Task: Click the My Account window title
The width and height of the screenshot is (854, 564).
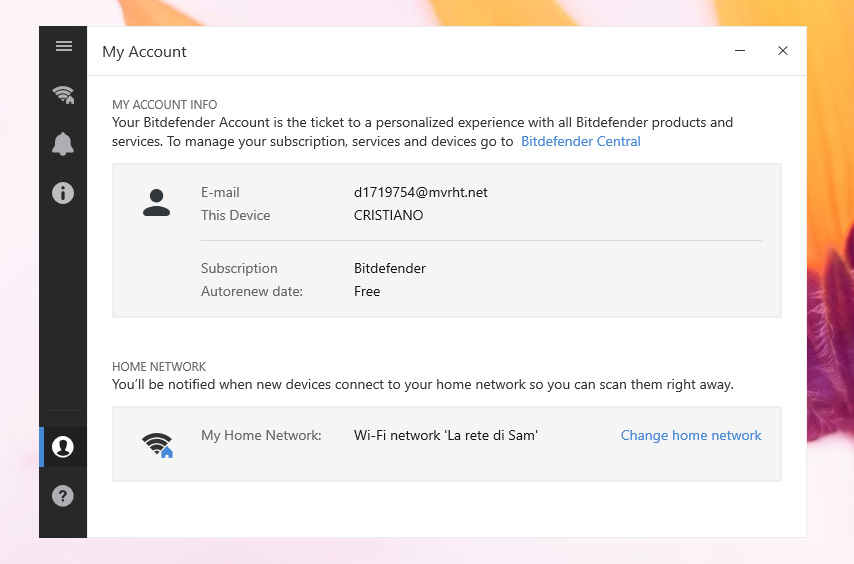Action: point(144,52)
